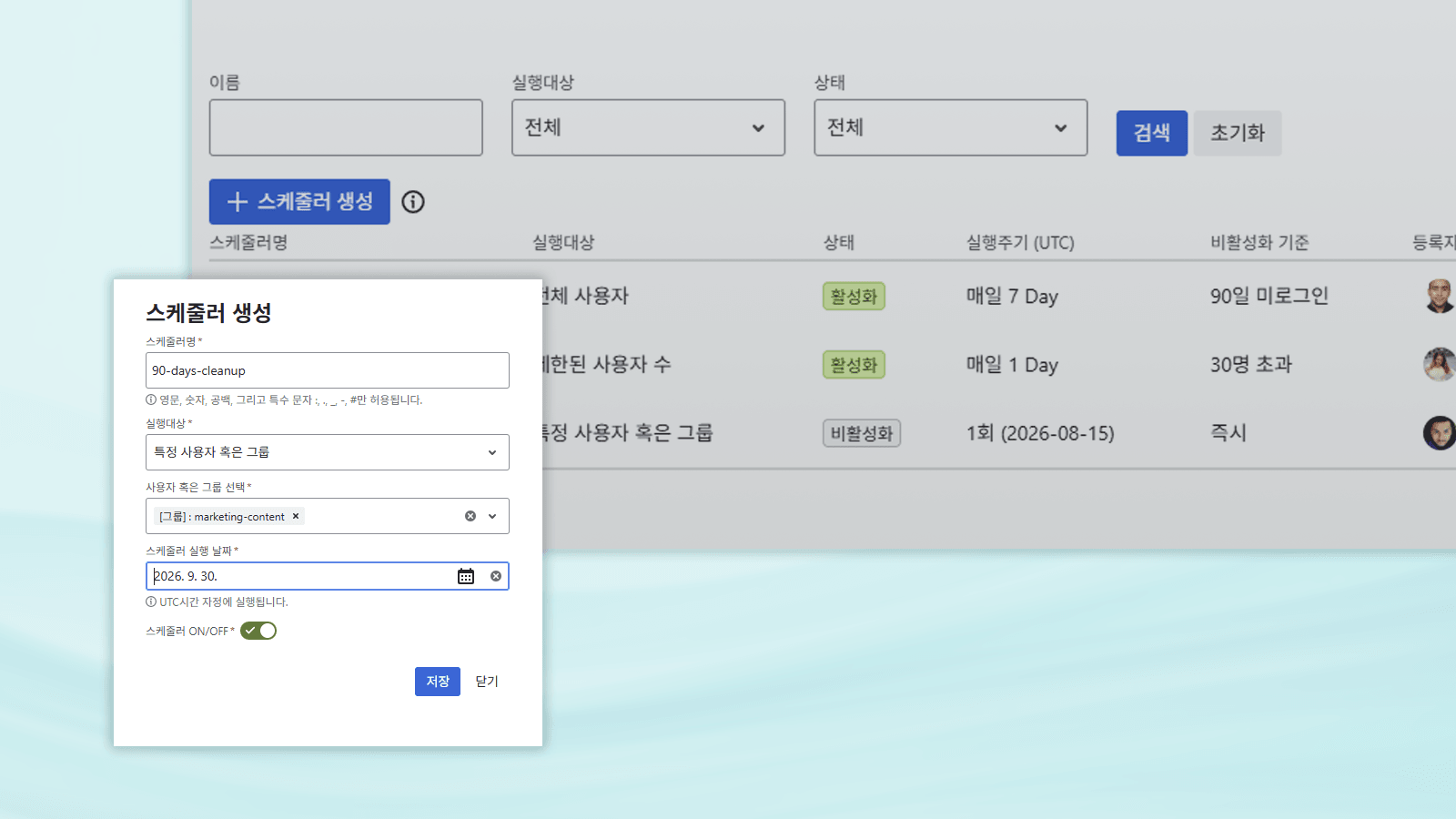Toggle the 스케줄러 ON/OFF switch

point(258,631)
